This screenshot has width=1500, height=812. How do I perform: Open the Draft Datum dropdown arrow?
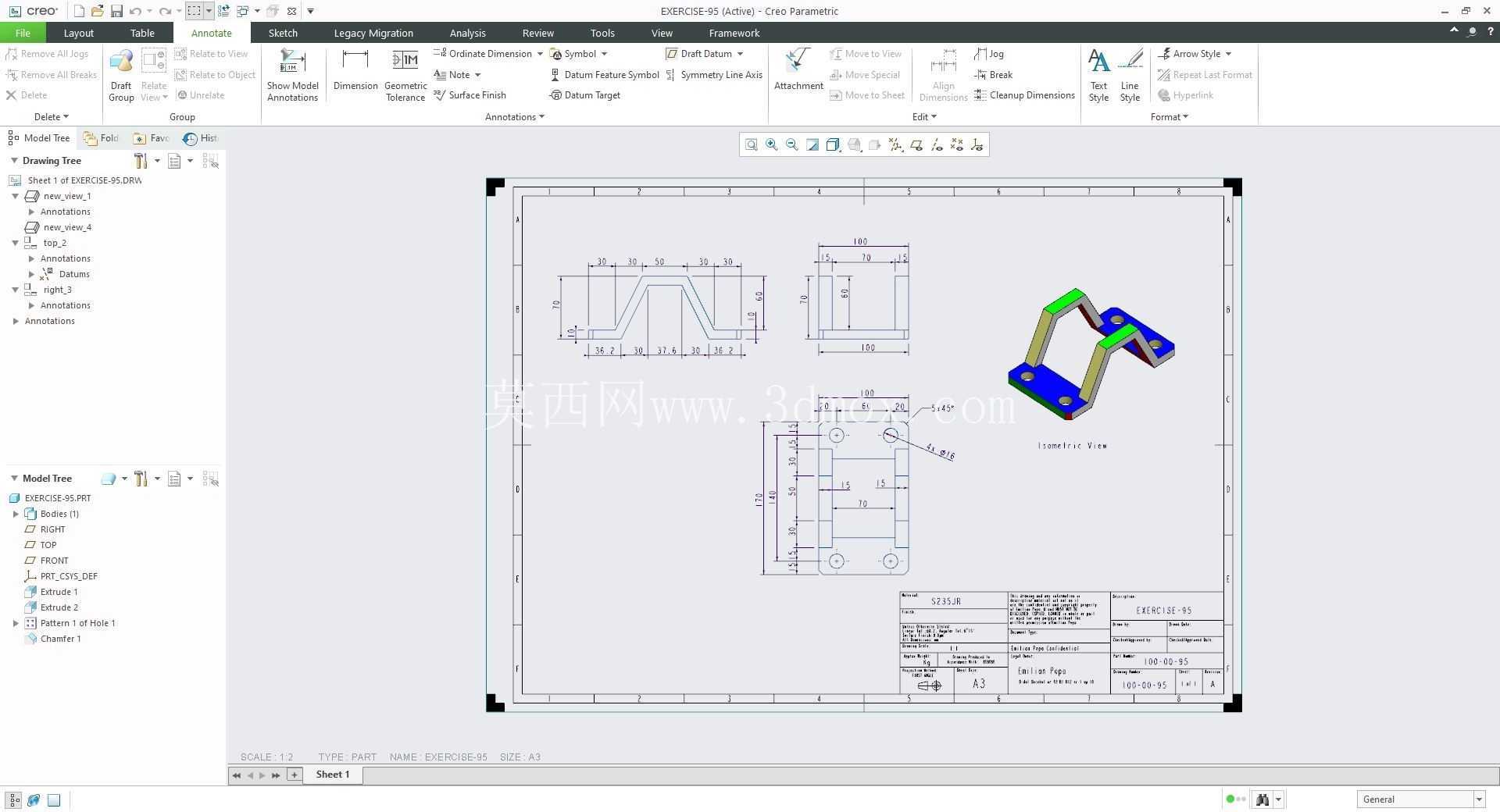click(740, 54)
